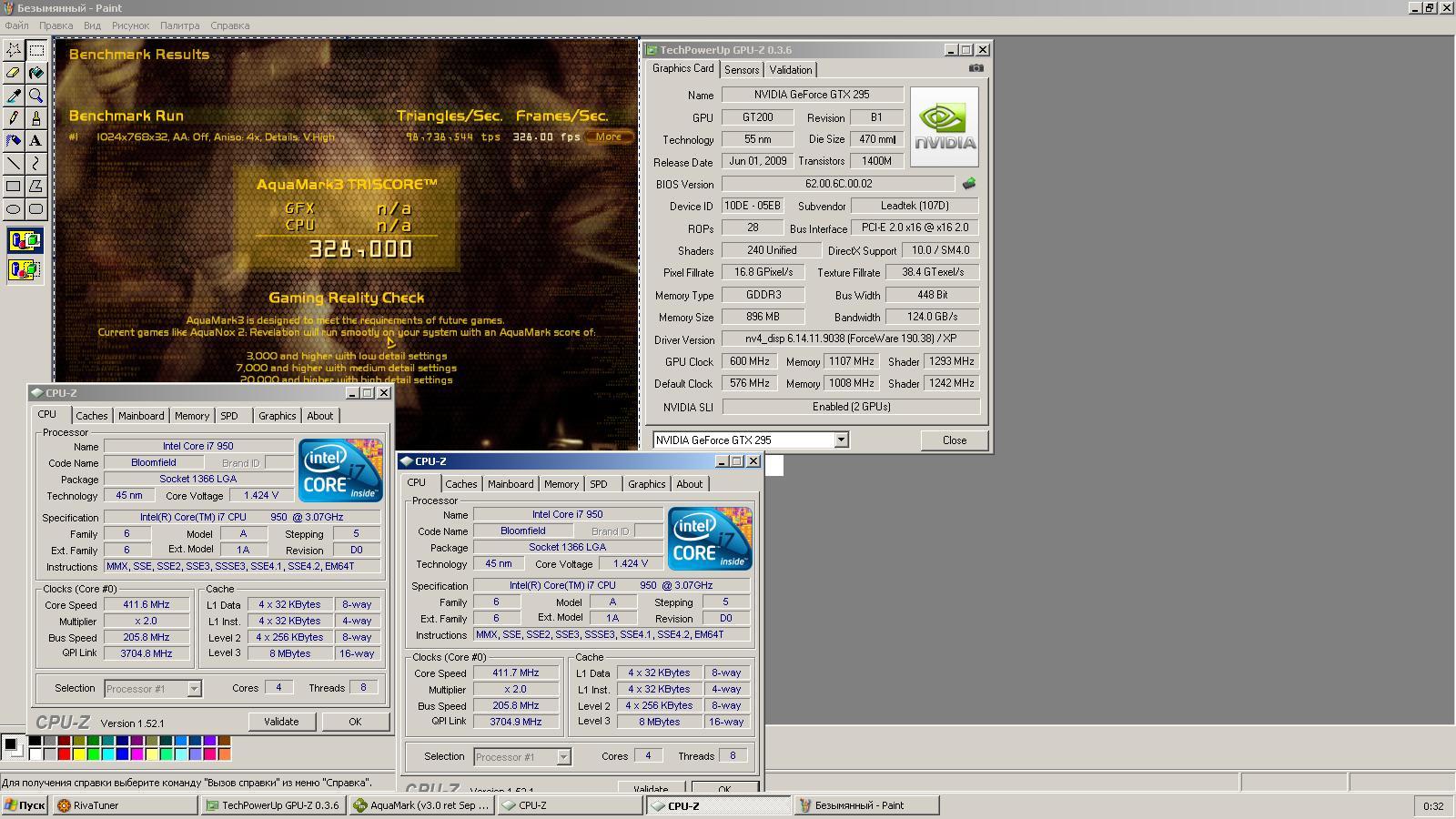This screenshot has width=1456, height=819.
Task: Open the Файл menu in Paint
Action: click(x=16, y=25)
